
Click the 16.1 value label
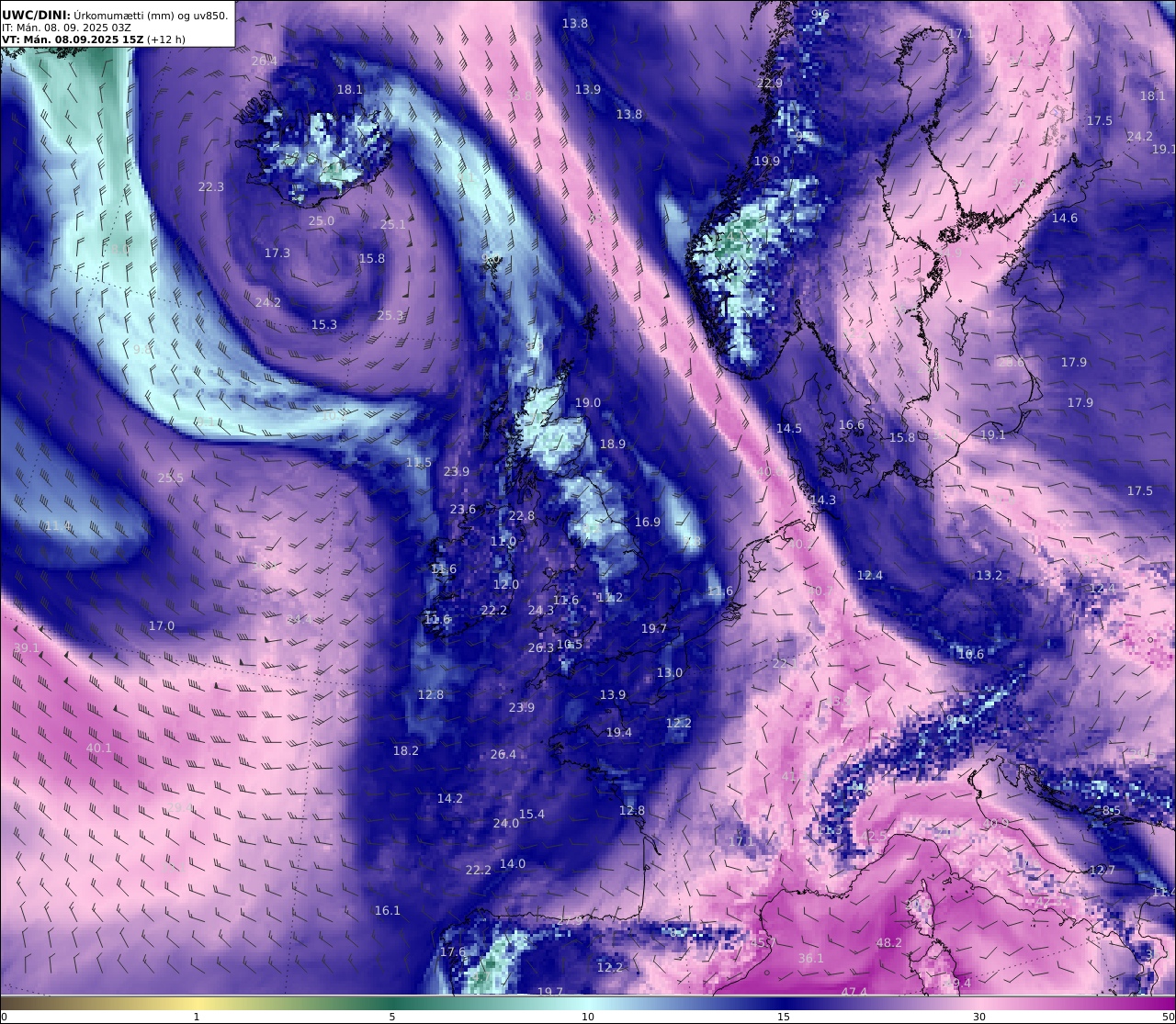[x=388, y=911]
